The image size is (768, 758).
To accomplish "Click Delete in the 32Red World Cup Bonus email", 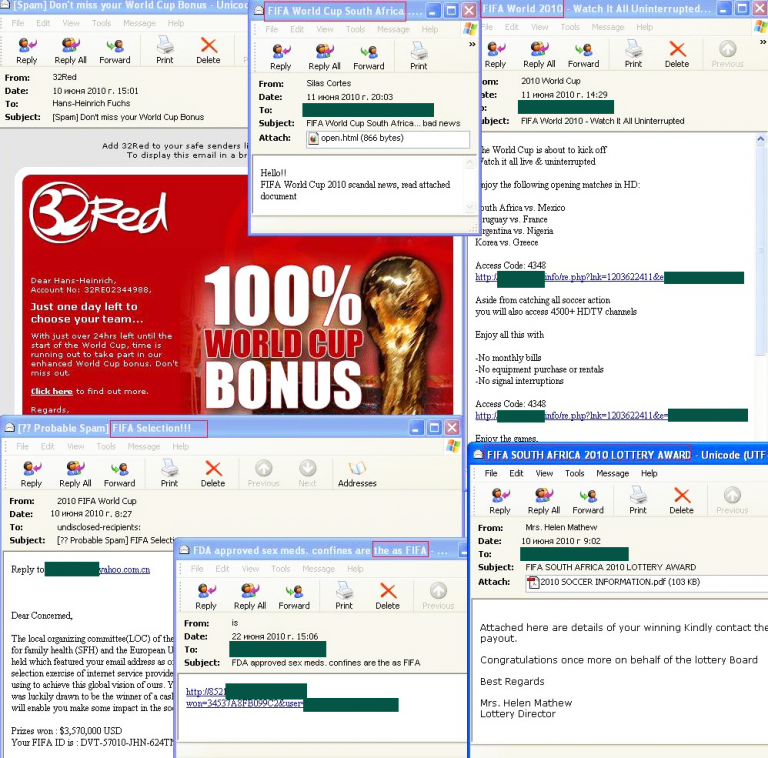I will pos(208,50).
